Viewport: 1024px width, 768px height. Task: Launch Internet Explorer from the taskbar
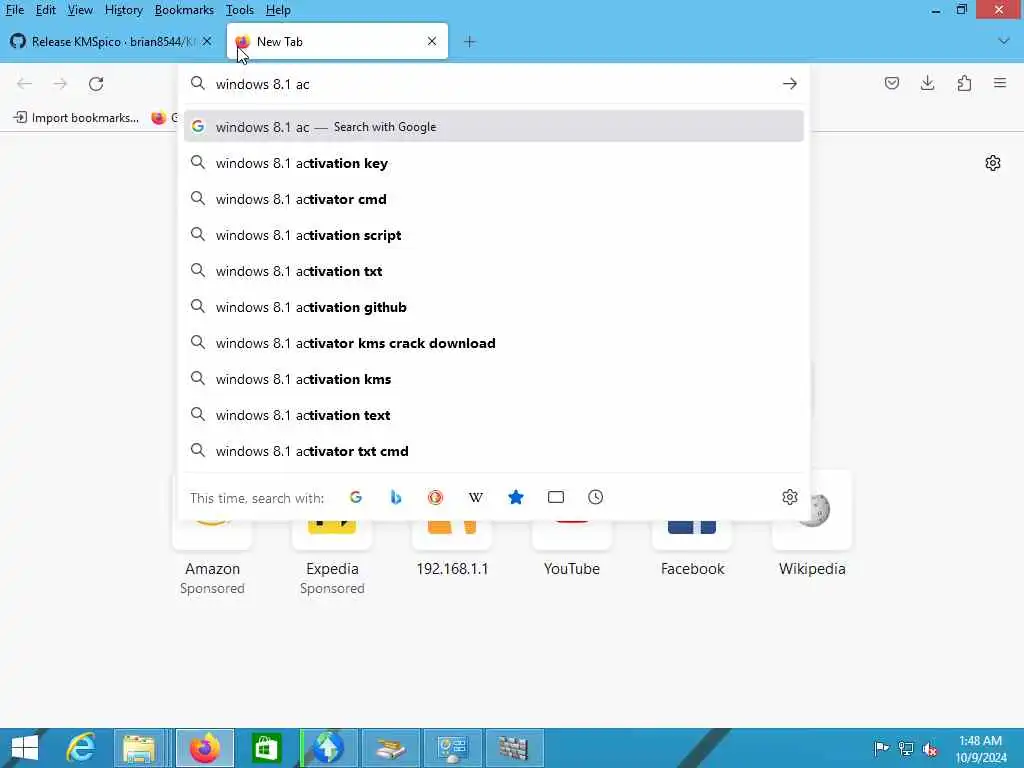click(81, 748)
